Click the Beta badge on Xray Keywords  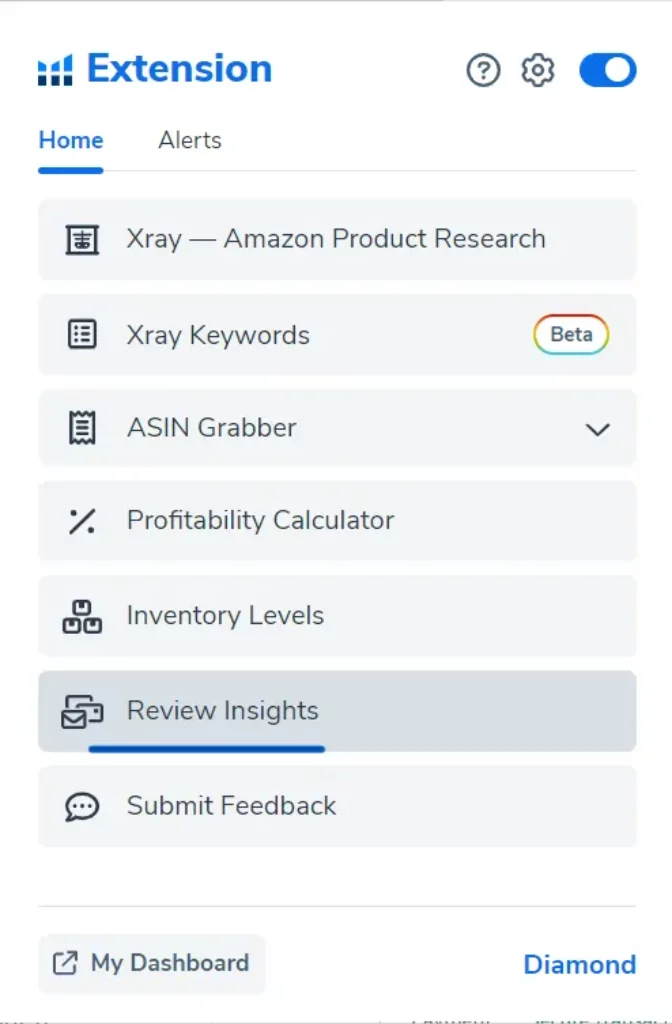tap(571, 335)
